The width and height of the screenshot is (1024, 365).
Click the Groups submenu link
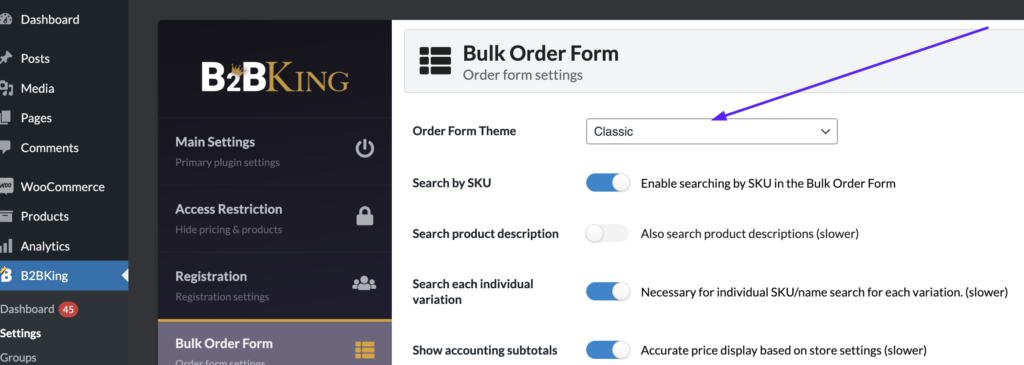pos(18,358)
